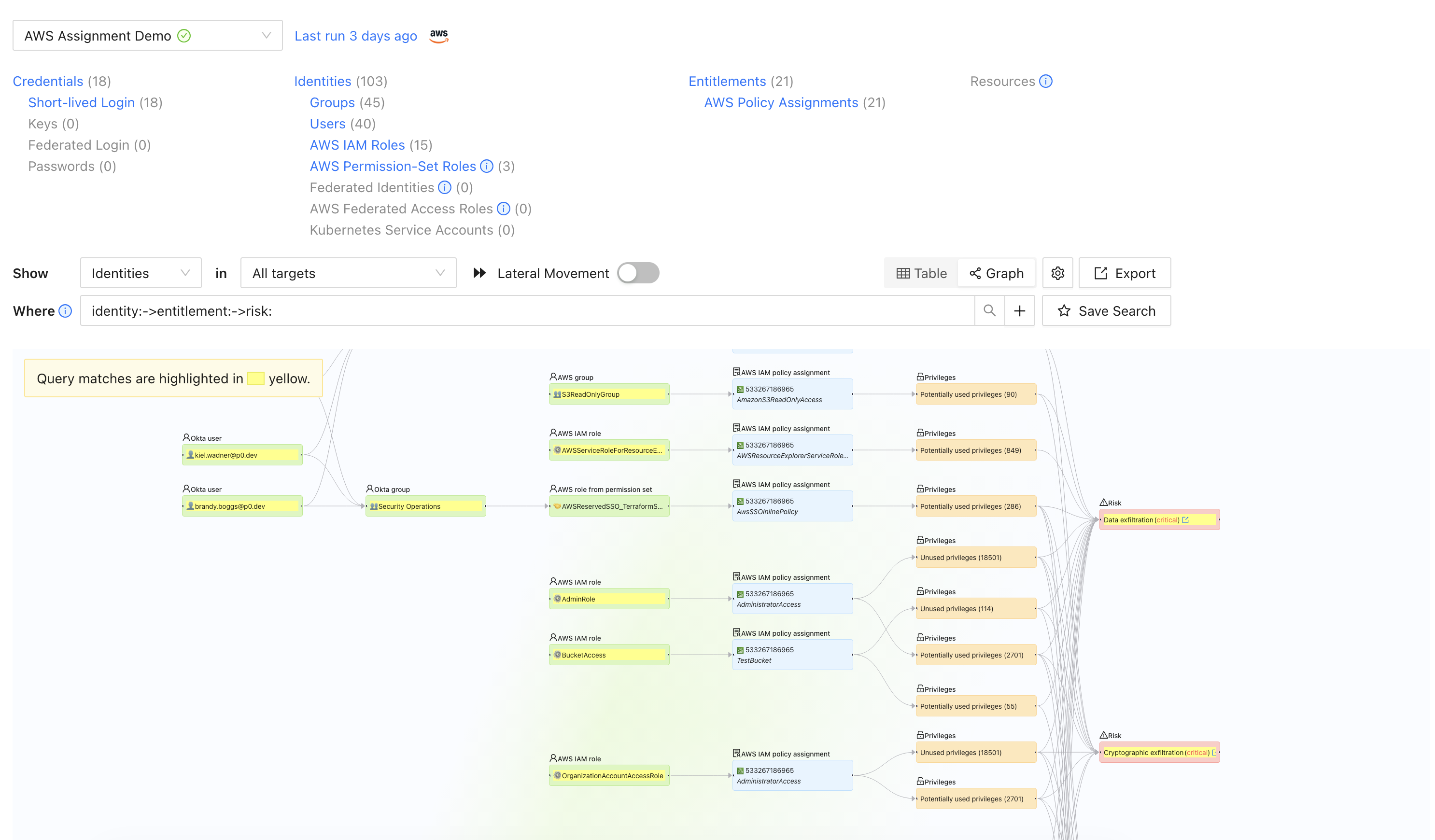Open the AWS Assignment Demo dropdown

point(147,36)
